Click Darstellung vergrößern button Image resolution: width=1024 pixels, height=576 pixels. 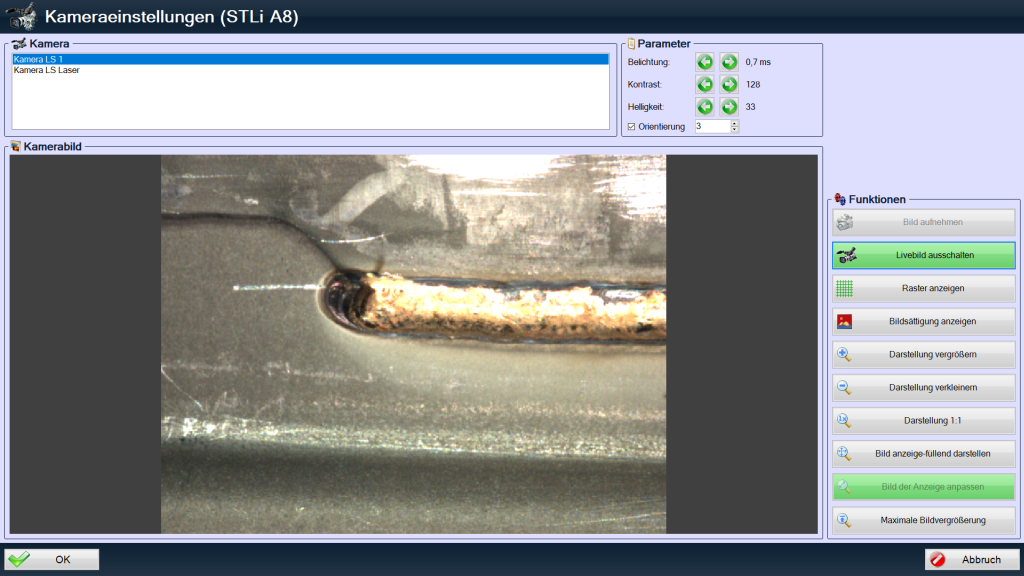click(923, 355)
